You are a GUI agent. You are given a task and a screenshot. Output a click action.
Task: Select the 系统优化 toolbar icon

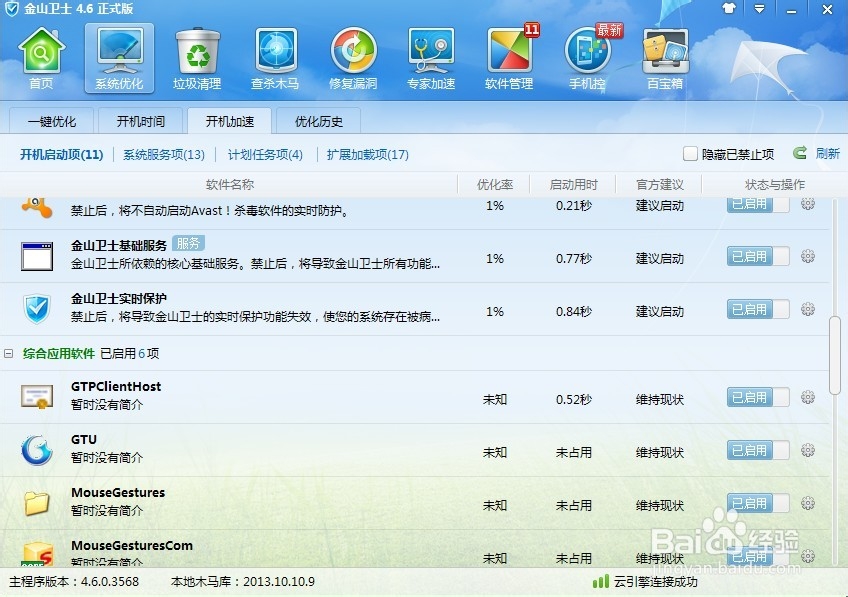pyautogui.click(x=120, y=58)
